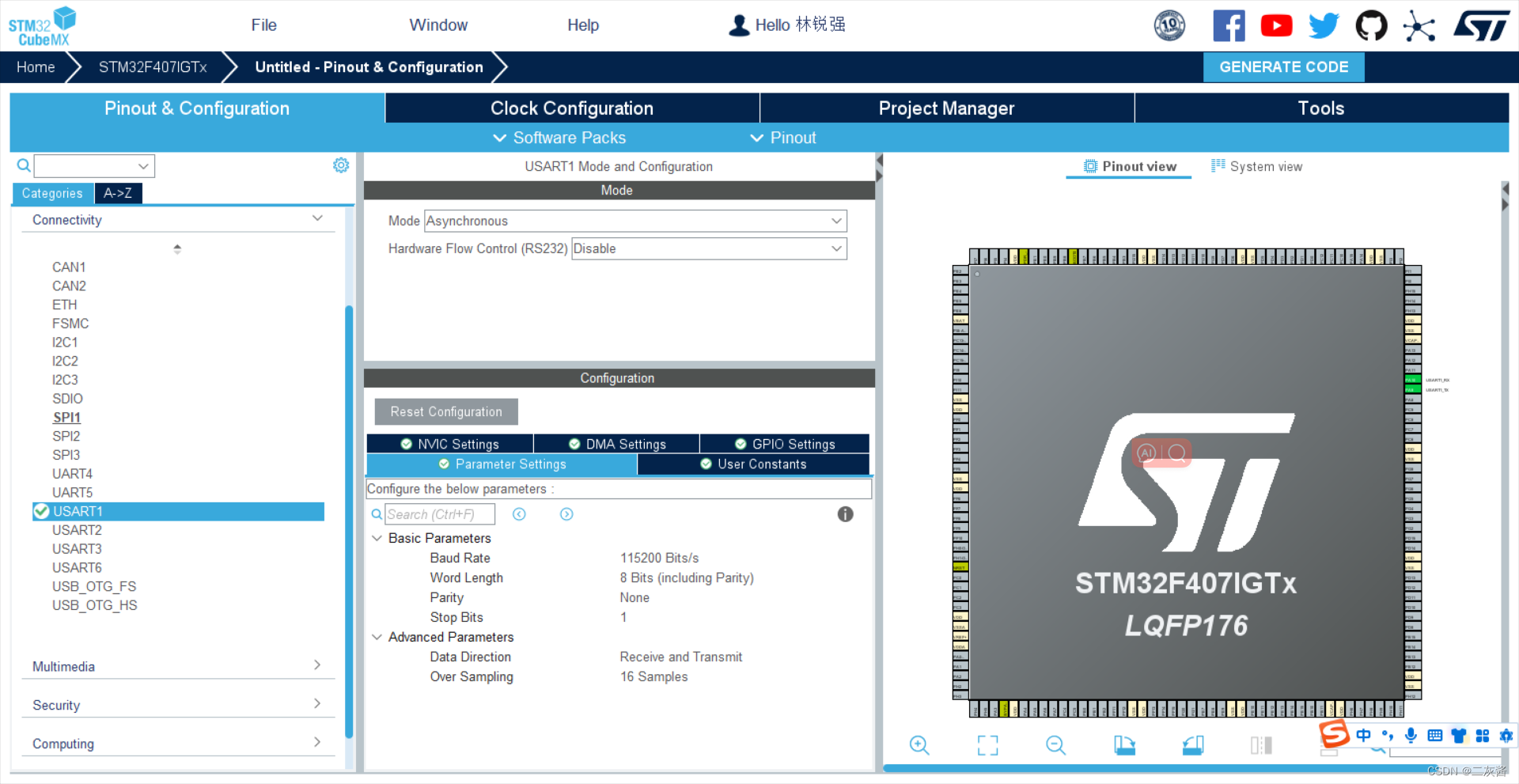Click the parameter Search (Ctrl+F) field
This screenshot has height=784, width=1519.
click(x=440, y=514)
